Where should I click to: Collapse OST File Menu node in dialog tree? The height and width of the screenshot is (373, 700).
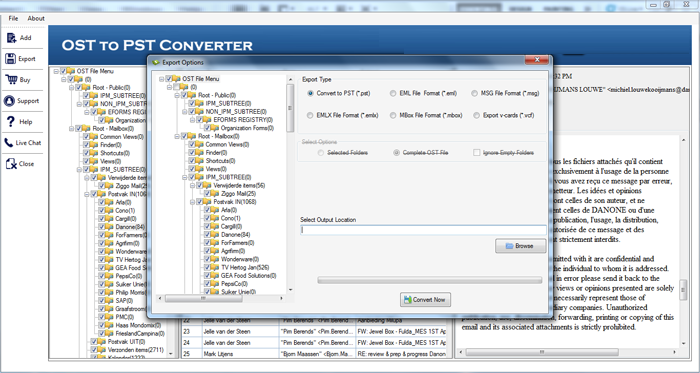[x=162, y=79]
